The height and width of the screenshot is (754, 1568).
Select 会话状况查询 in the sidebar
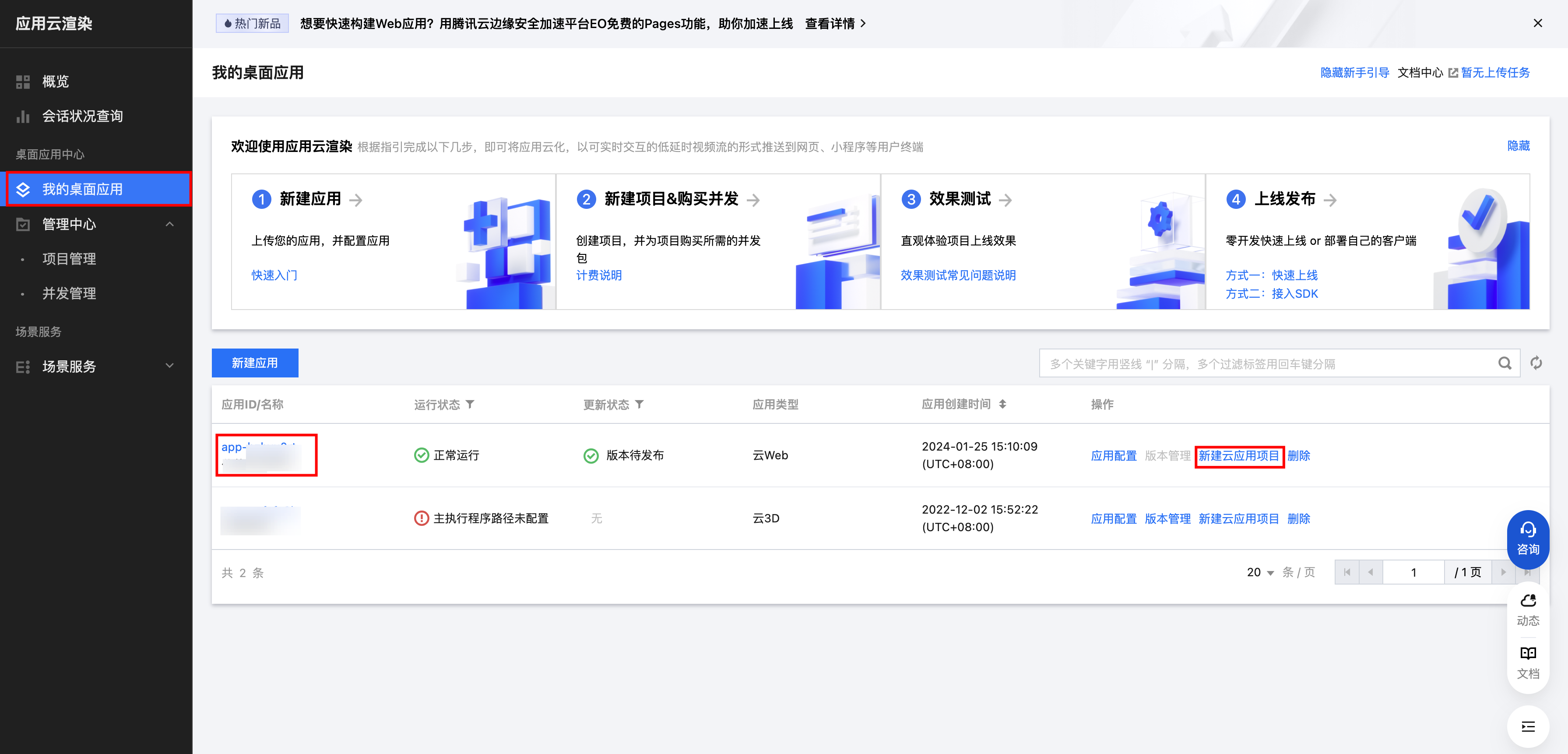(82, 116)
